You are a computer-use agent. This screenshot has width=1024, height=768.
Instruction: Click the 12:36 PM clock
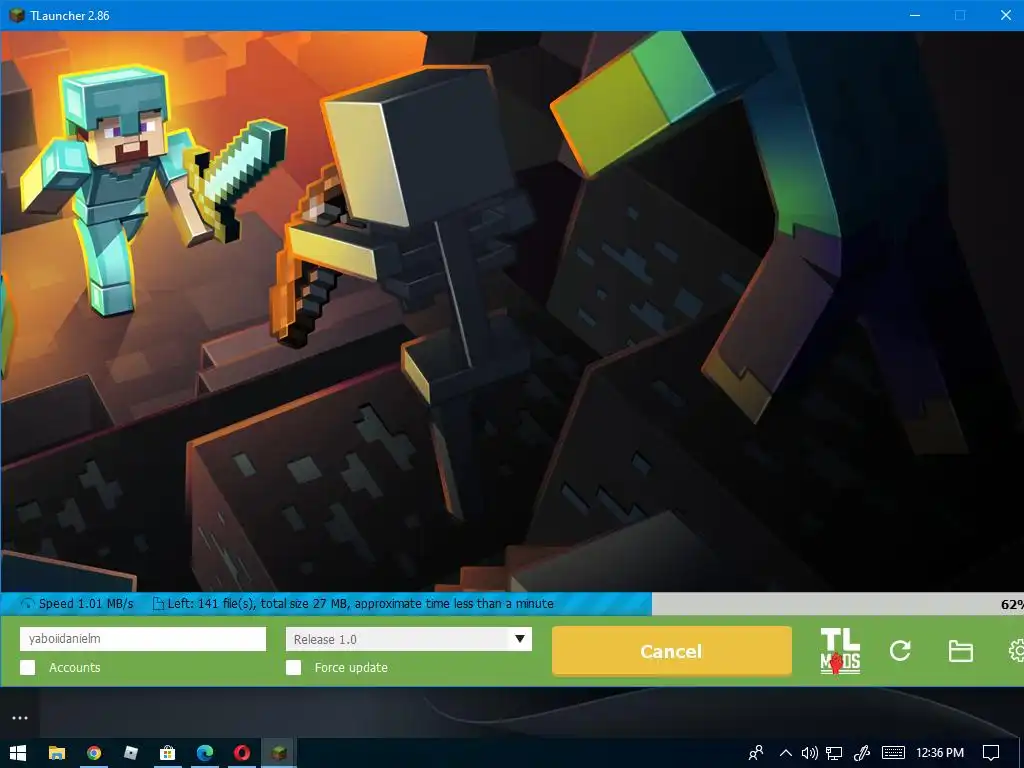click(x=940, y=753)
